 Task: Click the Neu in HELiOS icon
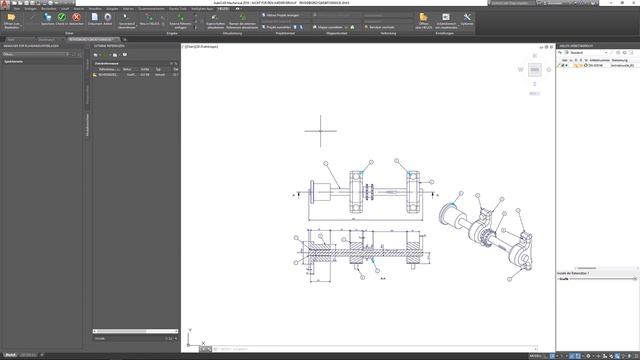coord(149,18)
